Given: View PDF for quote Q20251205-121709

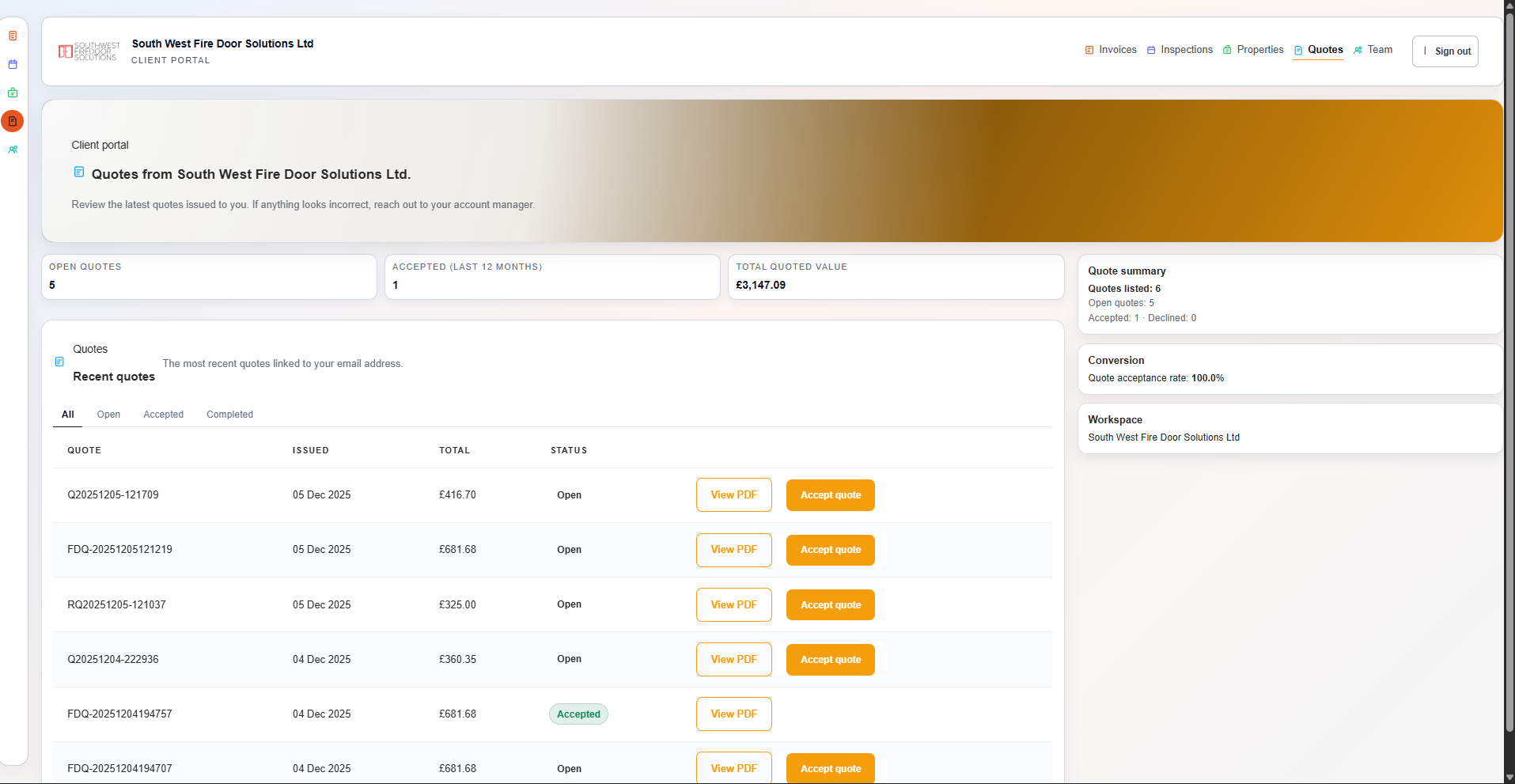Looking at the screenshot, I should (x=733, y=494).
